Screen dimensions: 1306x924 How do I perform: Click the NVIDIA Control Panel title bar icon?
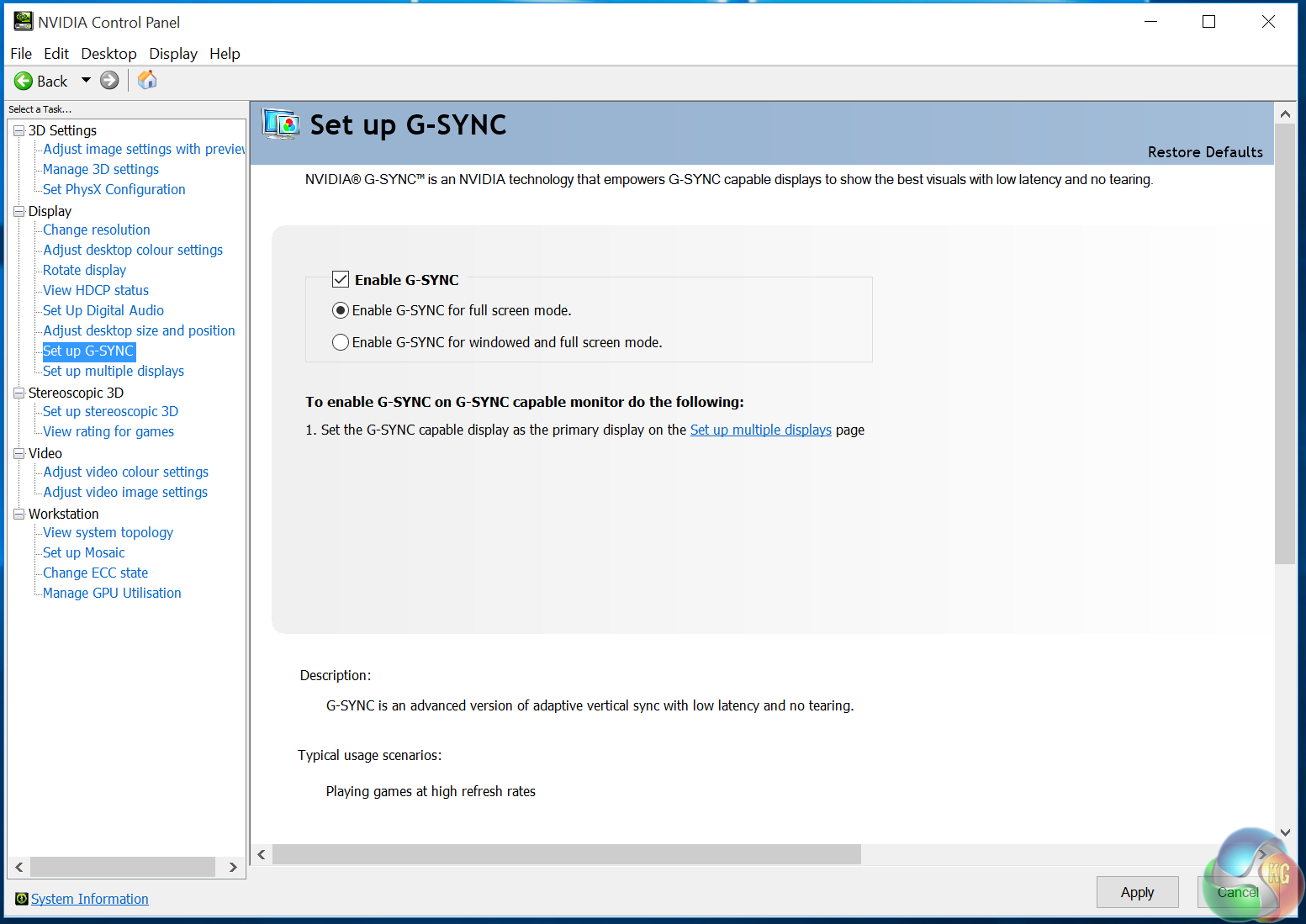click(x=24, y=22)
